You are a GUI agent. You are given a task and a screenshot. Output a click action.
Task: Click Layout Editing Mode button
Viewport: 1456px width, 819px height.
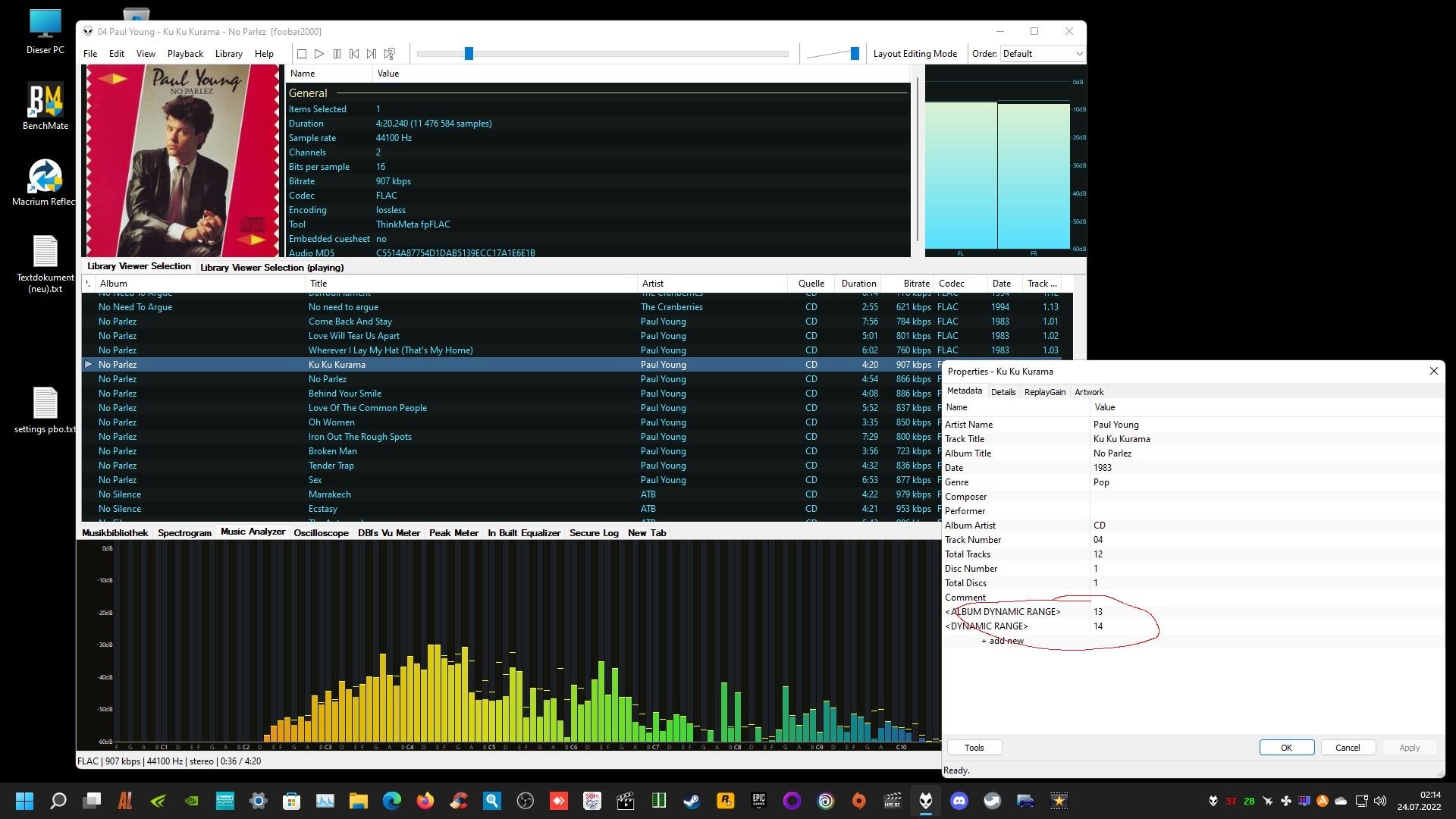point(915,54)
